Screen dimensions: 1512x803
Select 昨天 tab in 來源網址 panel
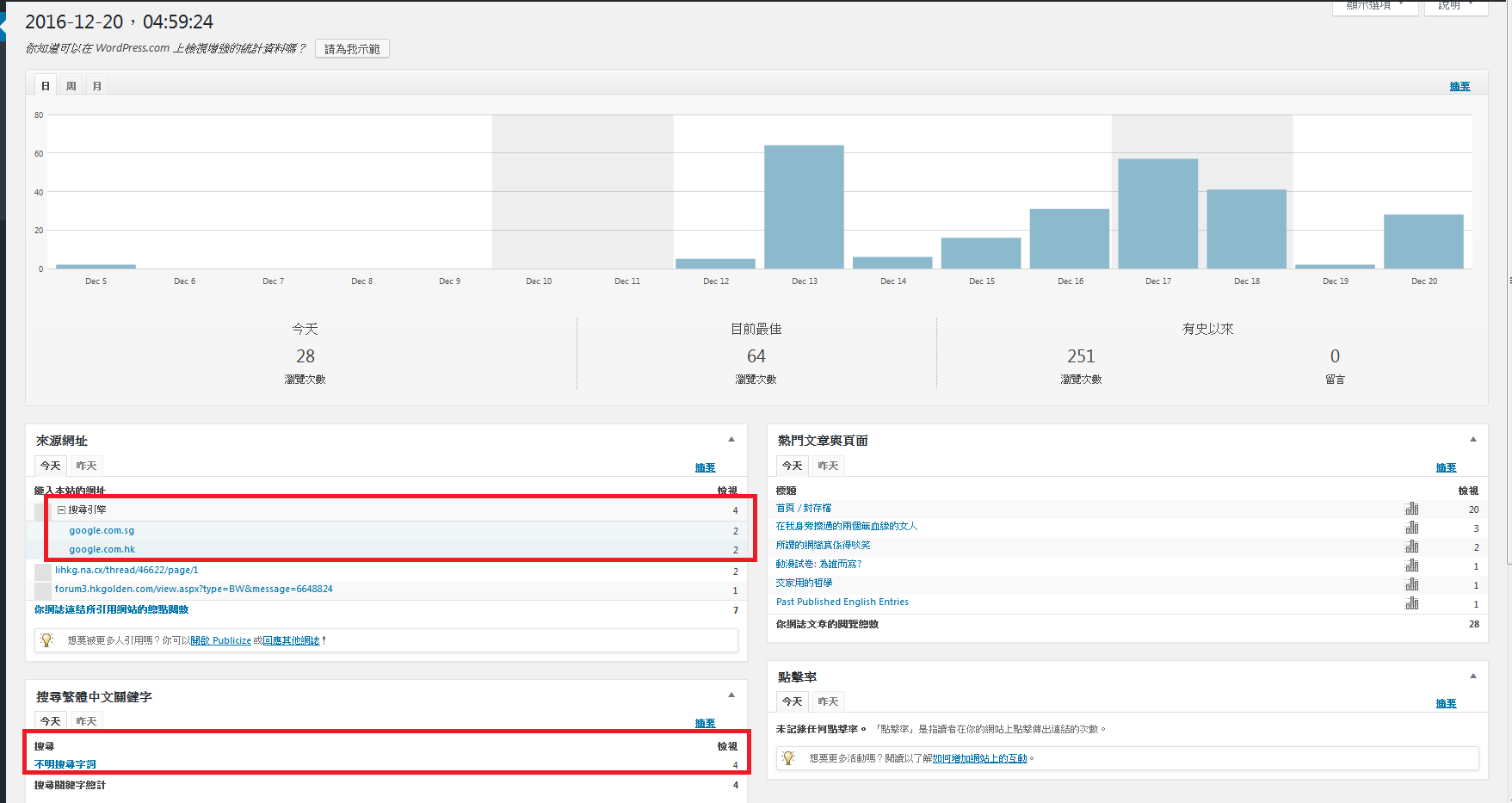pyautogui.click(x=86, y=466)
